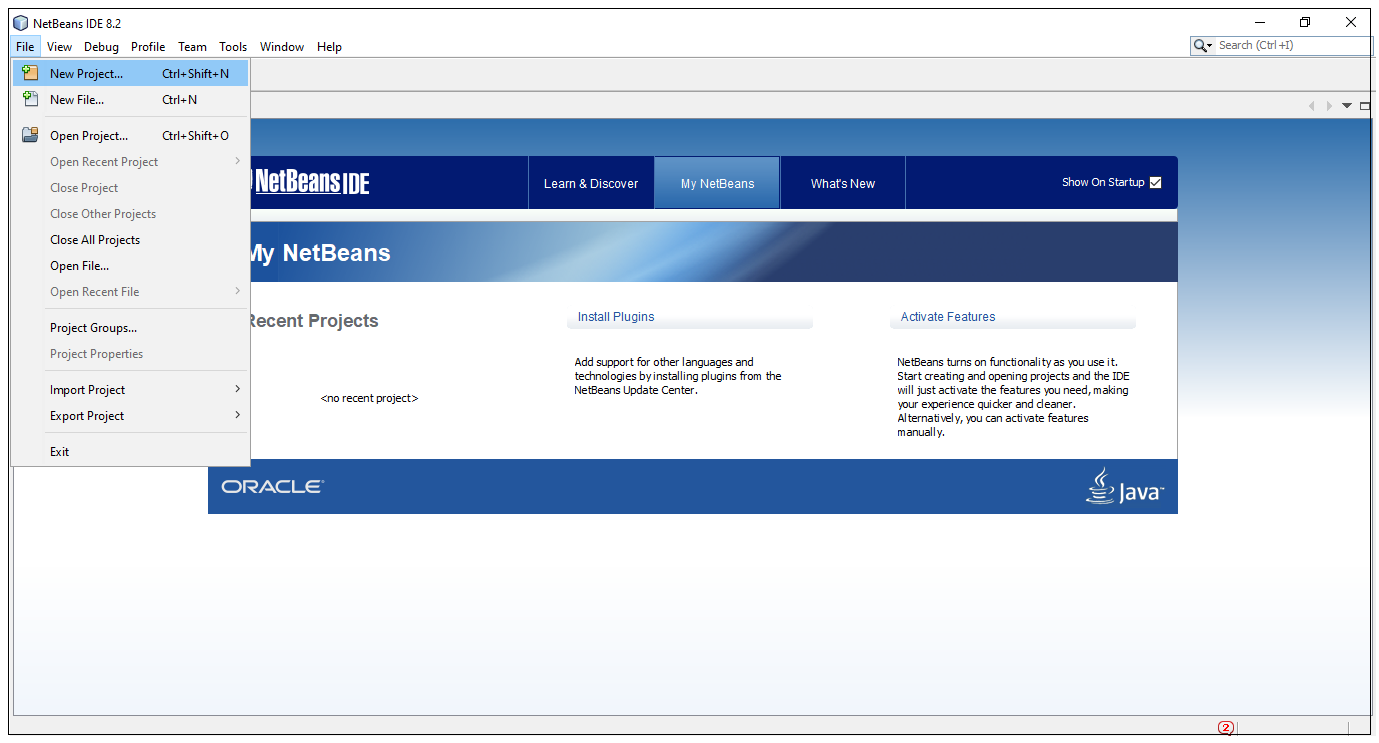Expand the Export Project submenu
The width and height of the screenshot is (1379, 743).
tap(130, 415)
